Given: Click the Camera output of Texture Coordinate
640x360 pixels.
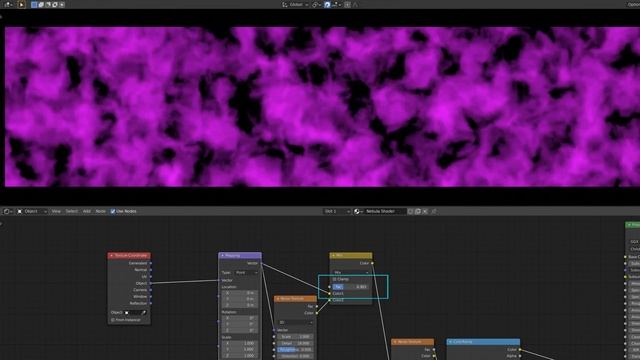Looking at the screenshot, I should click(x=151, y=290).
